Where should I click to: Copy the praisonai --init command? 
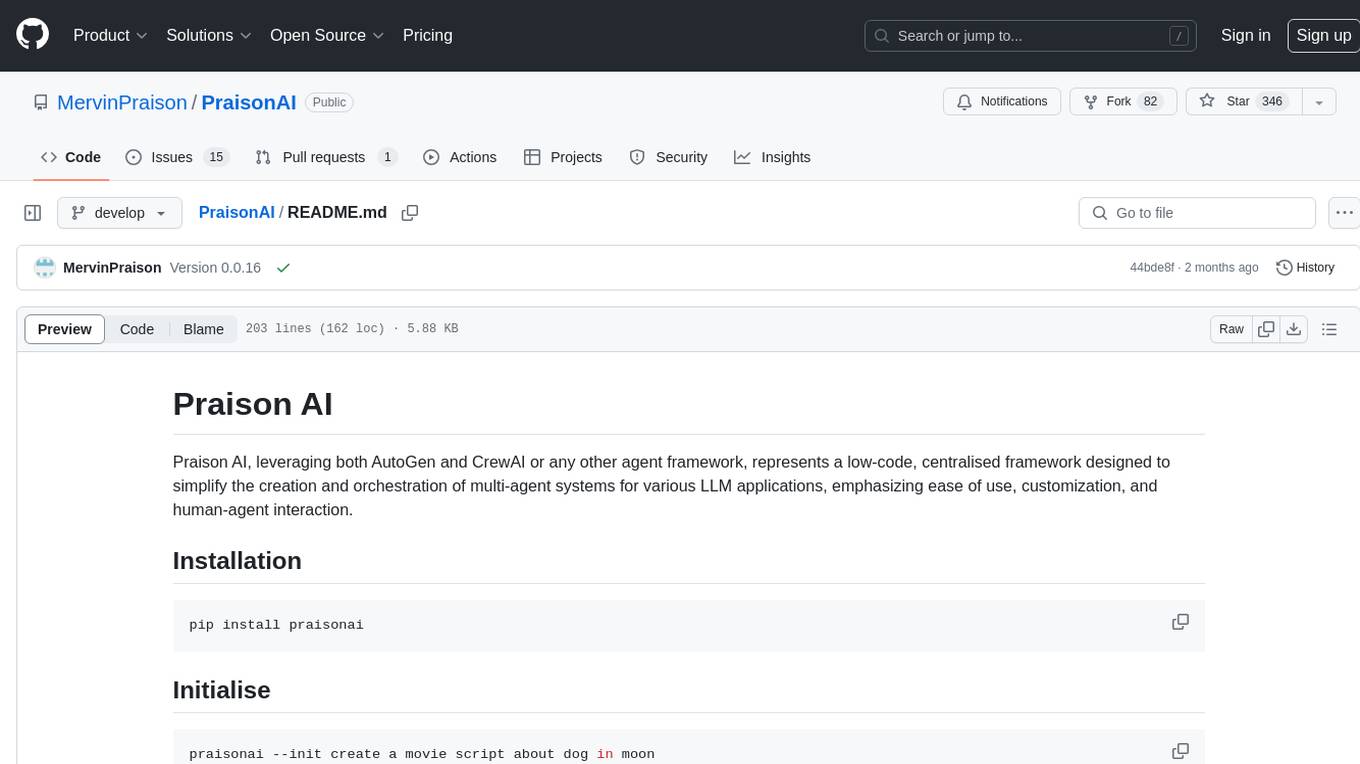(1180, 751)
